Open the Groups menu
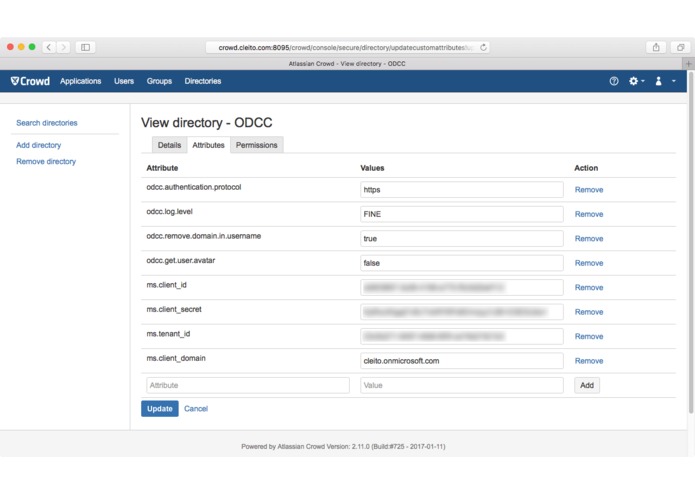Screen dimensions: 695x494 tap(159, 81)
